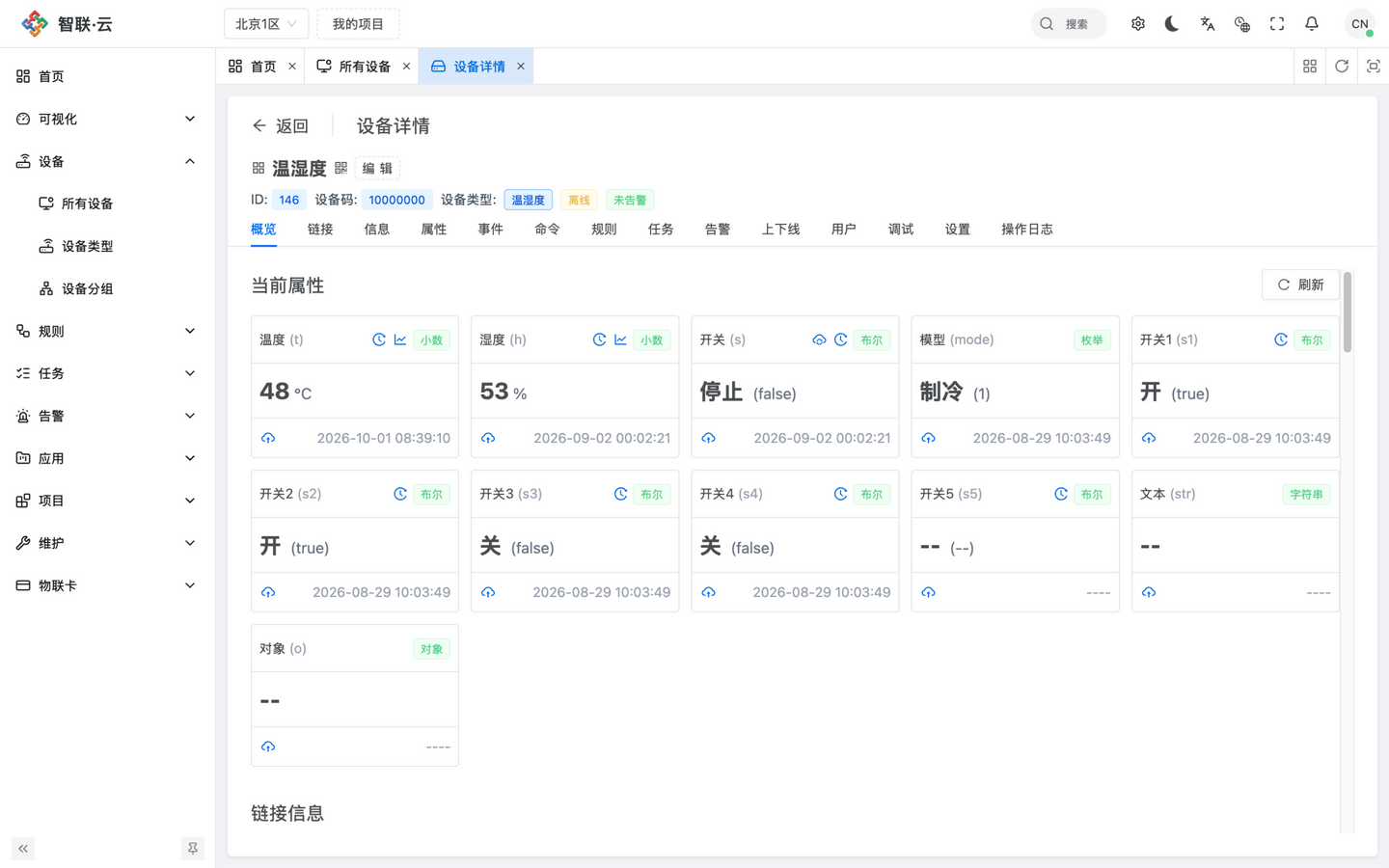Expand the 告警 sidebar menu
This screenshot has height=868, width=1389.
tap(106, 416)
